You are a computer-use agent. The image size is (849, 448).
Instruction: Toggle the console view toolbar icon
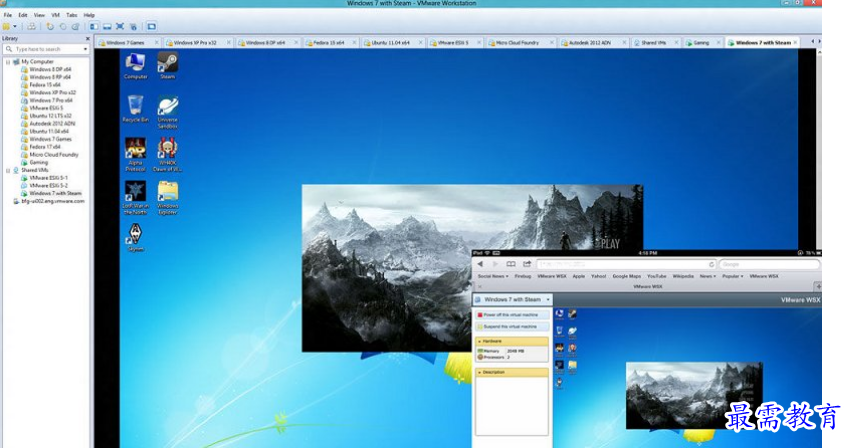coord(152,26)
